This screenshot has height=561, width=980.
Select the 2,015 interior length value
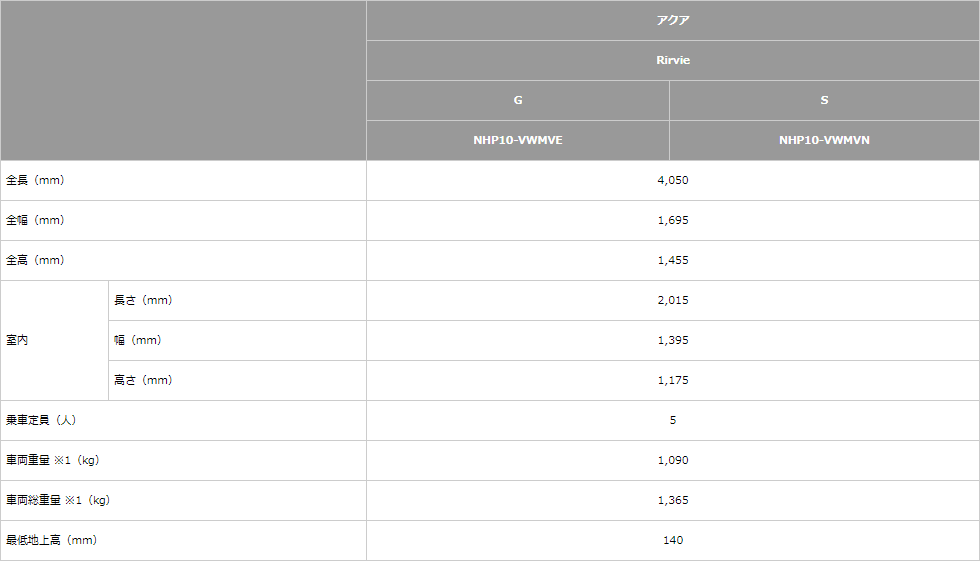672,300
